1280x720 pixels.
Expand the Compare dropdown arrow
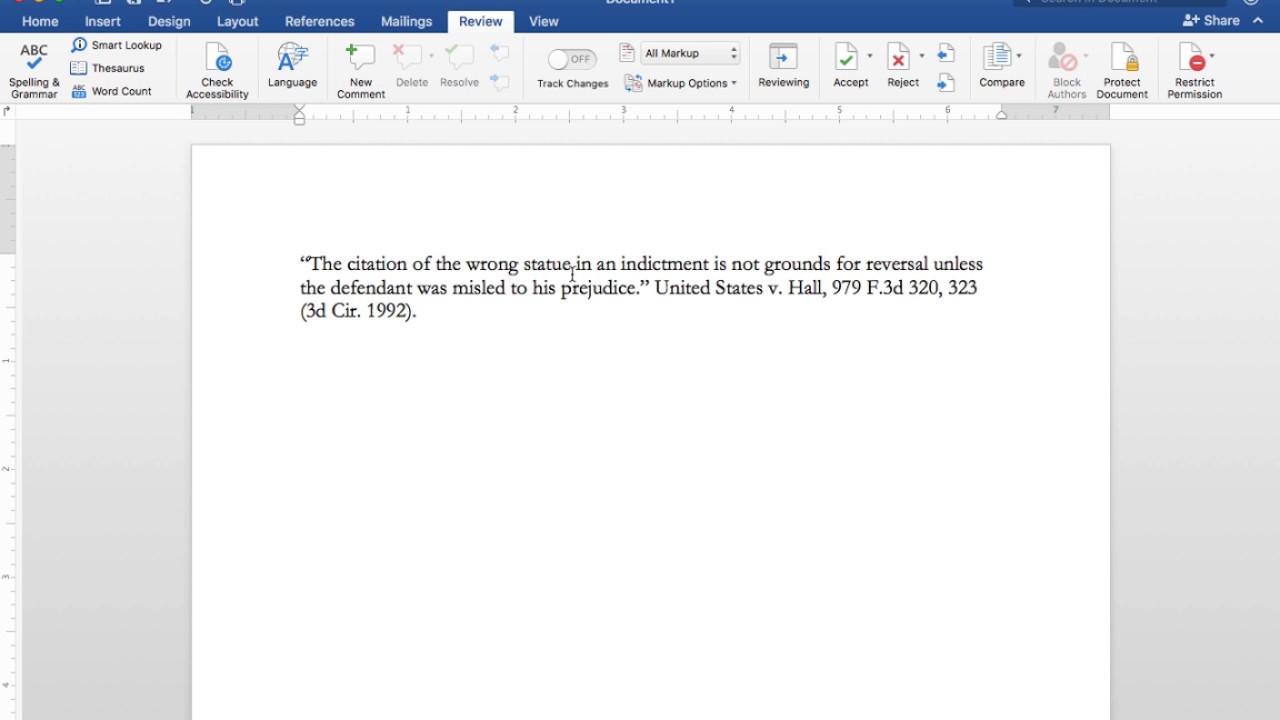1019,56
